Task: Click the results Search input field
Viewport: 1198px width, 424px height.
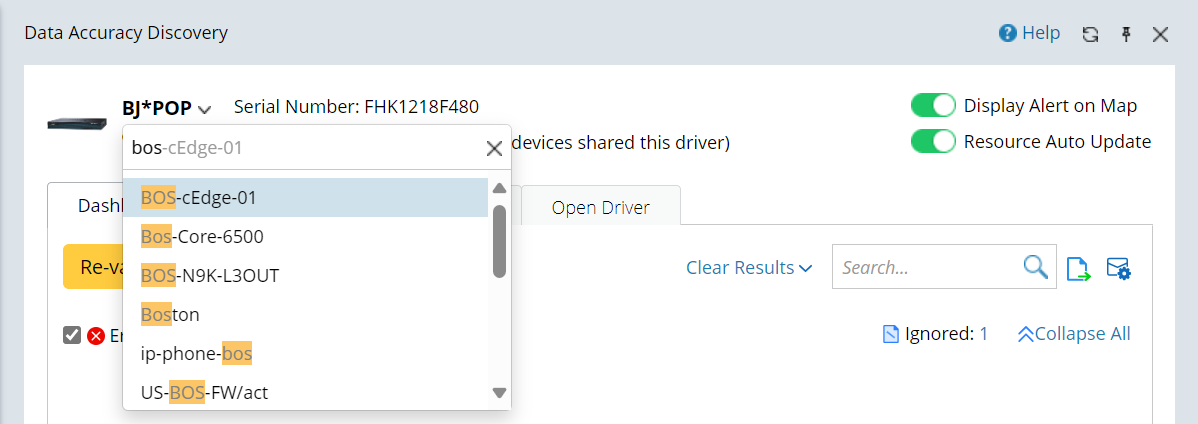Action: point(925,268)
